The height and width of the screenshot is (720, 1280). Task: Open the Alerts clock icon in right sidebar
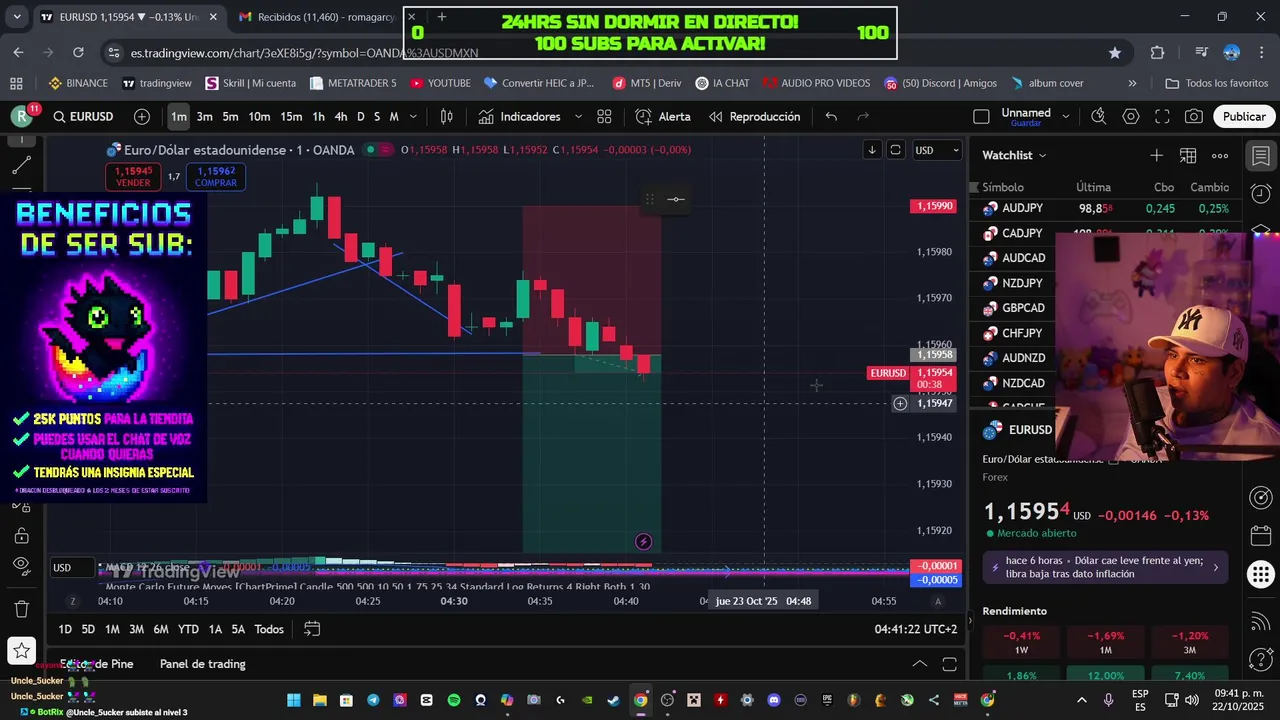[x=1260, y=193]
